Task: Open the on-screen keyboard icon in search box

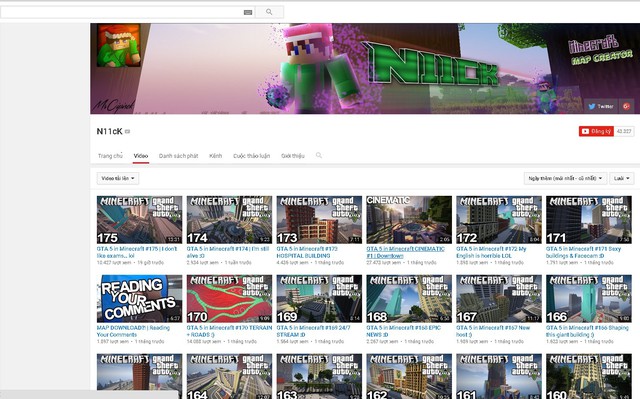Action: click(248, 13)
